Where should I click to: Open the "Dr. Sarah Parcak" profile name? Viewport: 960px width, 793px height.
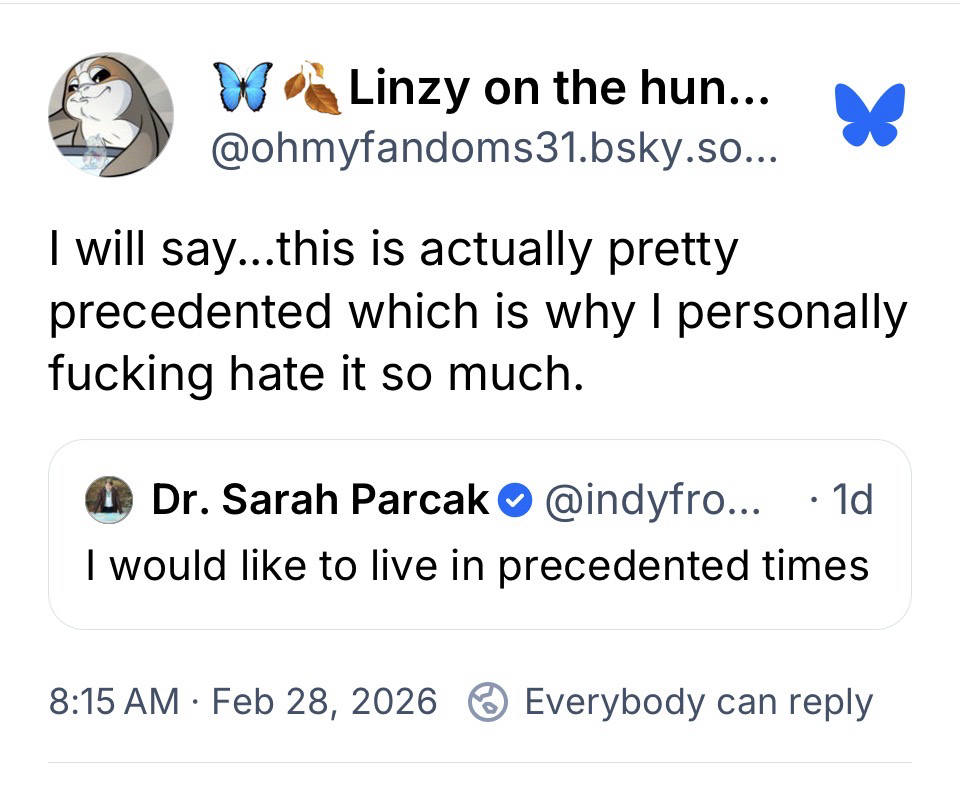point(320,500)
